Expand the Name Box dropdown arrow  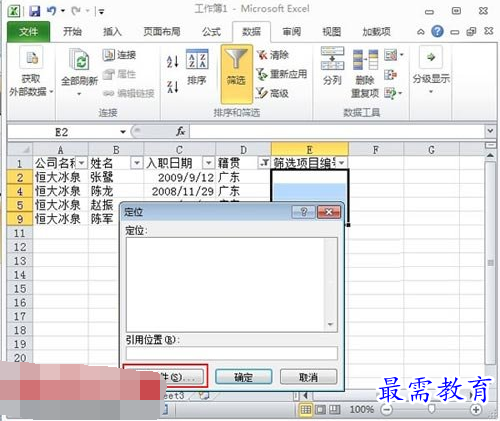123,132
